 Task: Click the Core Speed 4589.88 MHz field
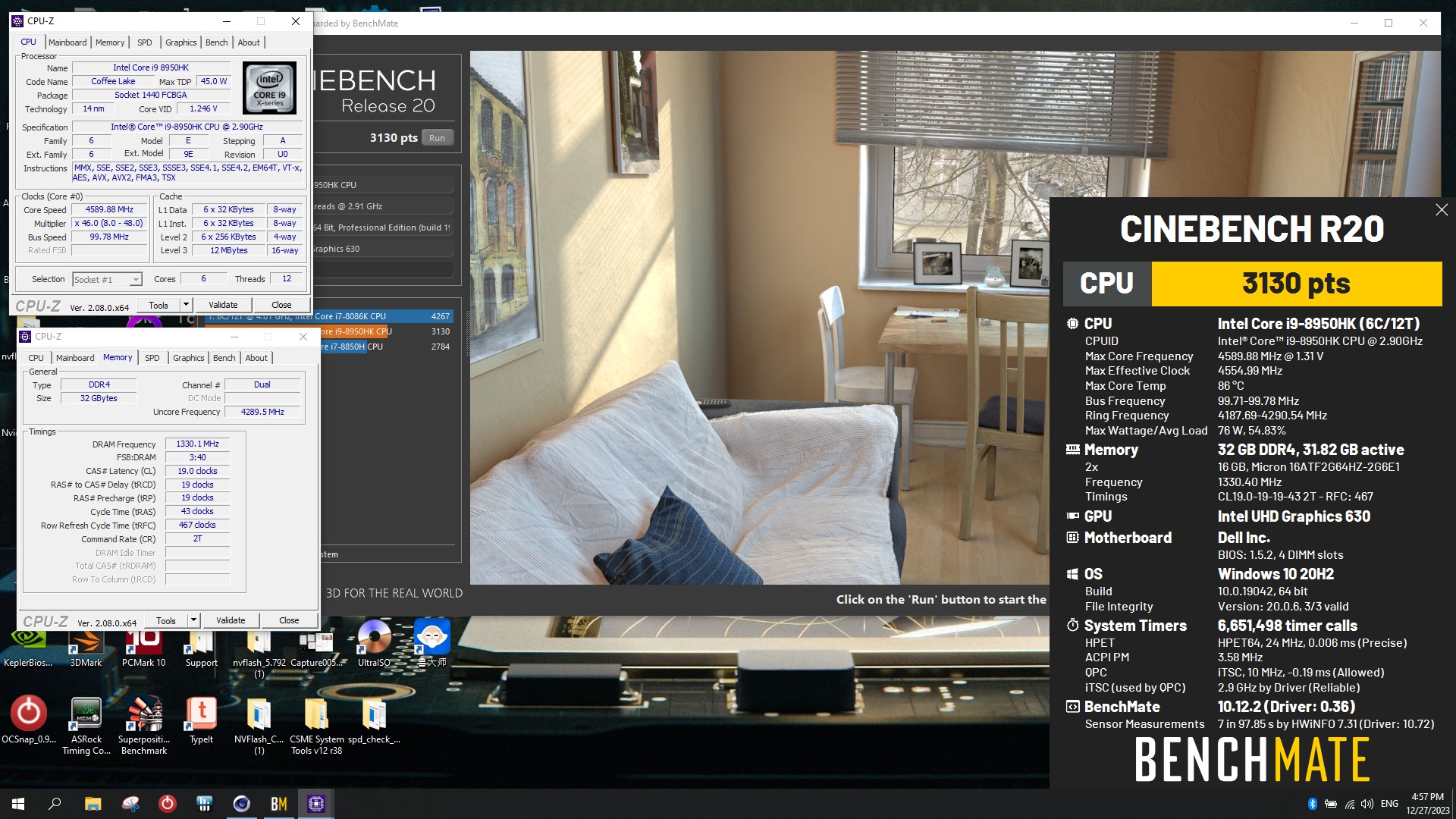pyautogui.click(x=109, y=210)
